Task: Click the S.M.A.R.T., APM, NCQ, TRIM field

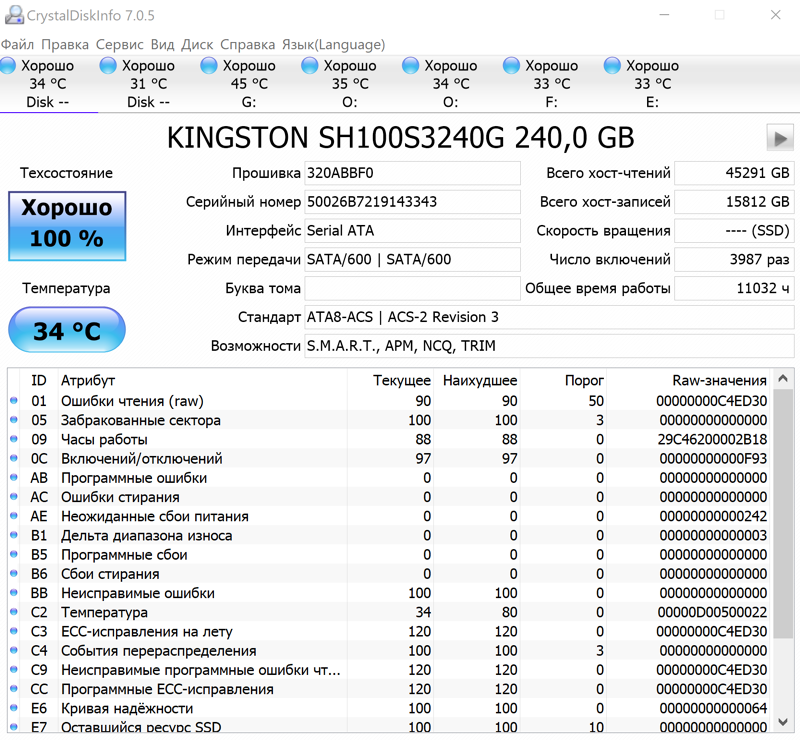Action: point(549,346)
